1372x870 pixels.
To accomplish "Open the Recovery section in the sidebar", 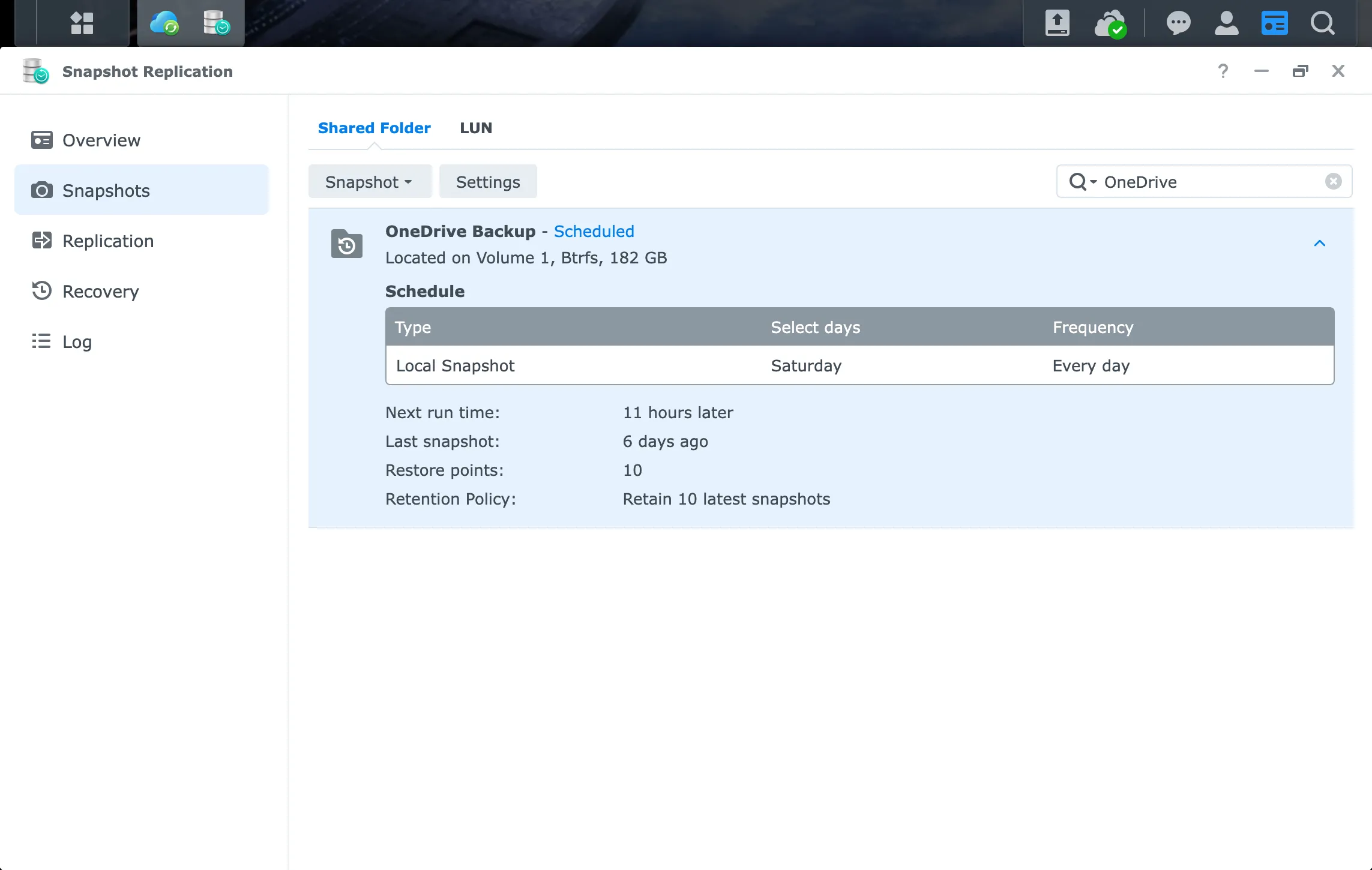I will tap(100, 291).
